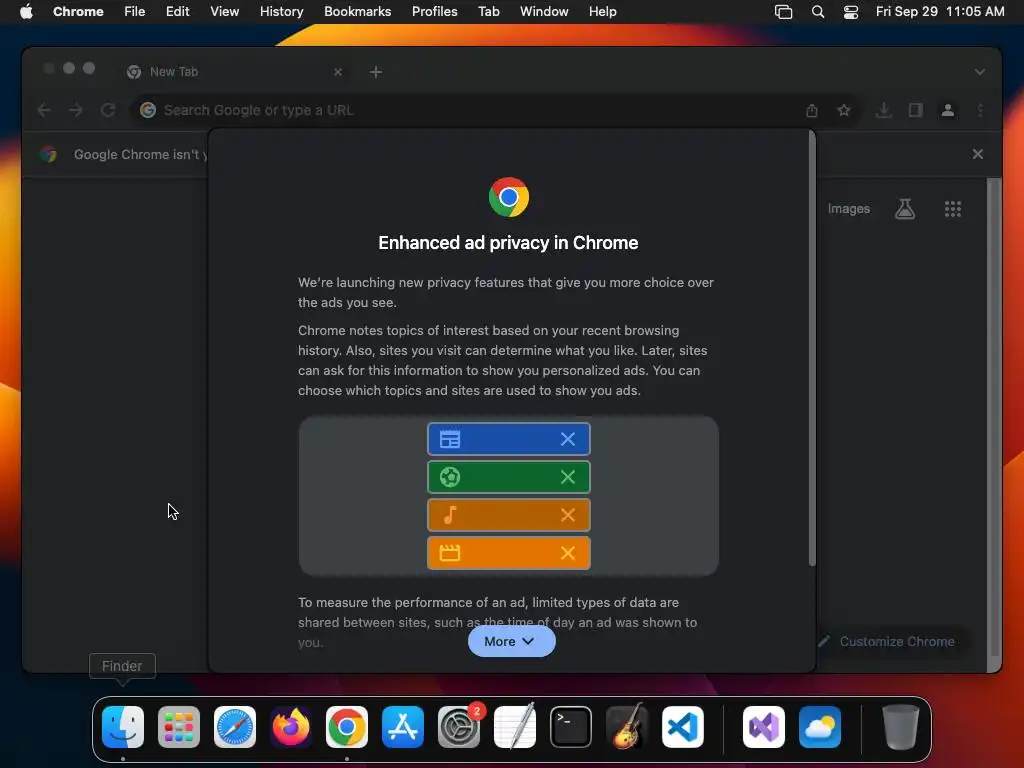Open the profile avatar button
The width and height of the screenshot is (1024, 768).
948,110
